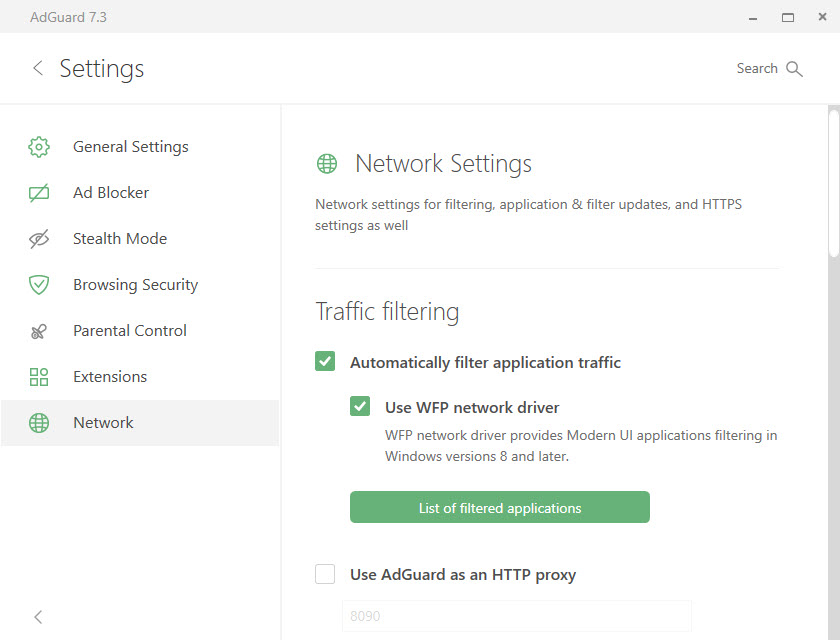Click the Ad Blocker crossed-rectangle icon
The width and height of the screenshot is (840, 640).
pyautogui.click(x=39, y=193)
